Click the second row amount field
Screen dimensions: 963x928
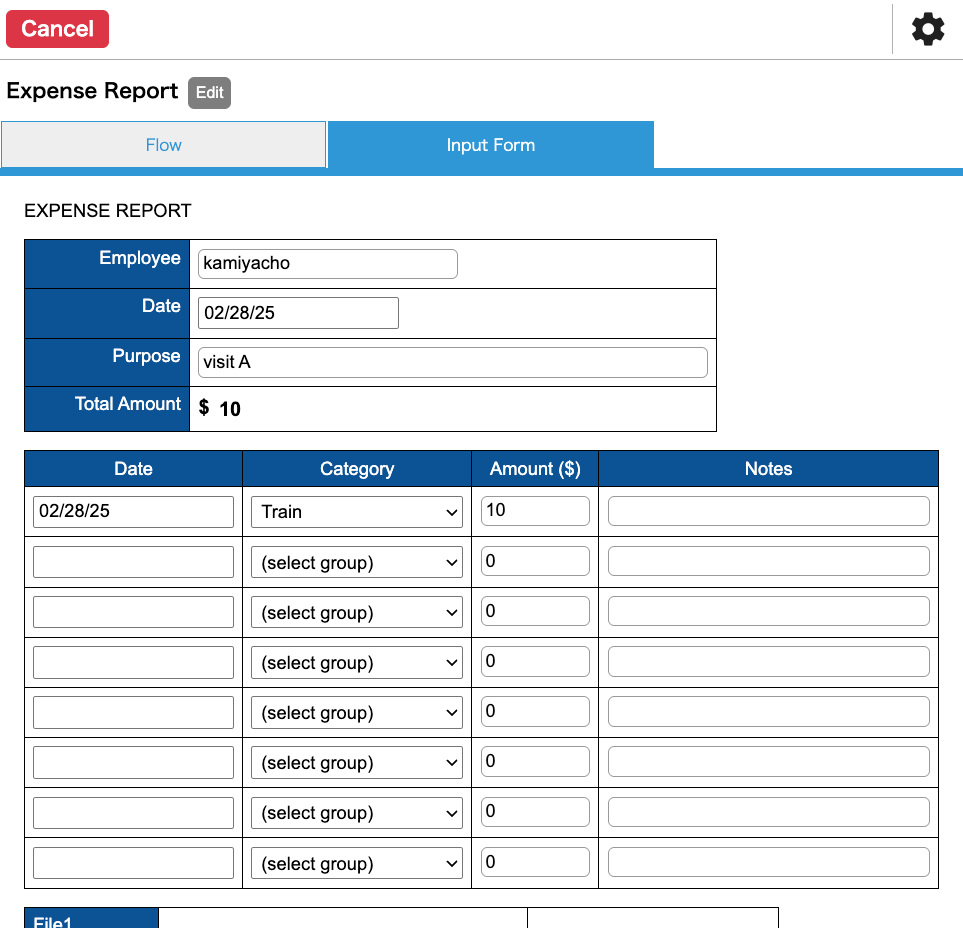(535, 561)
